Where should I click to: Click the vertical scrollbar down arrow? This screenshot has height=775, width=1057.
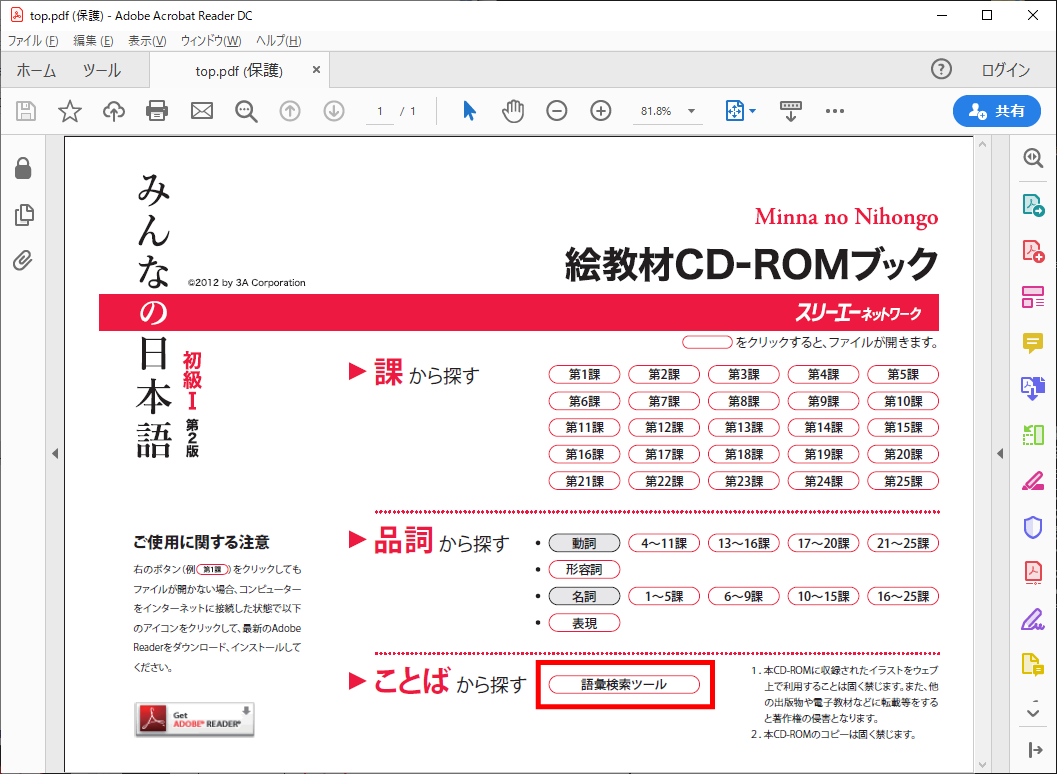point(982,765)
